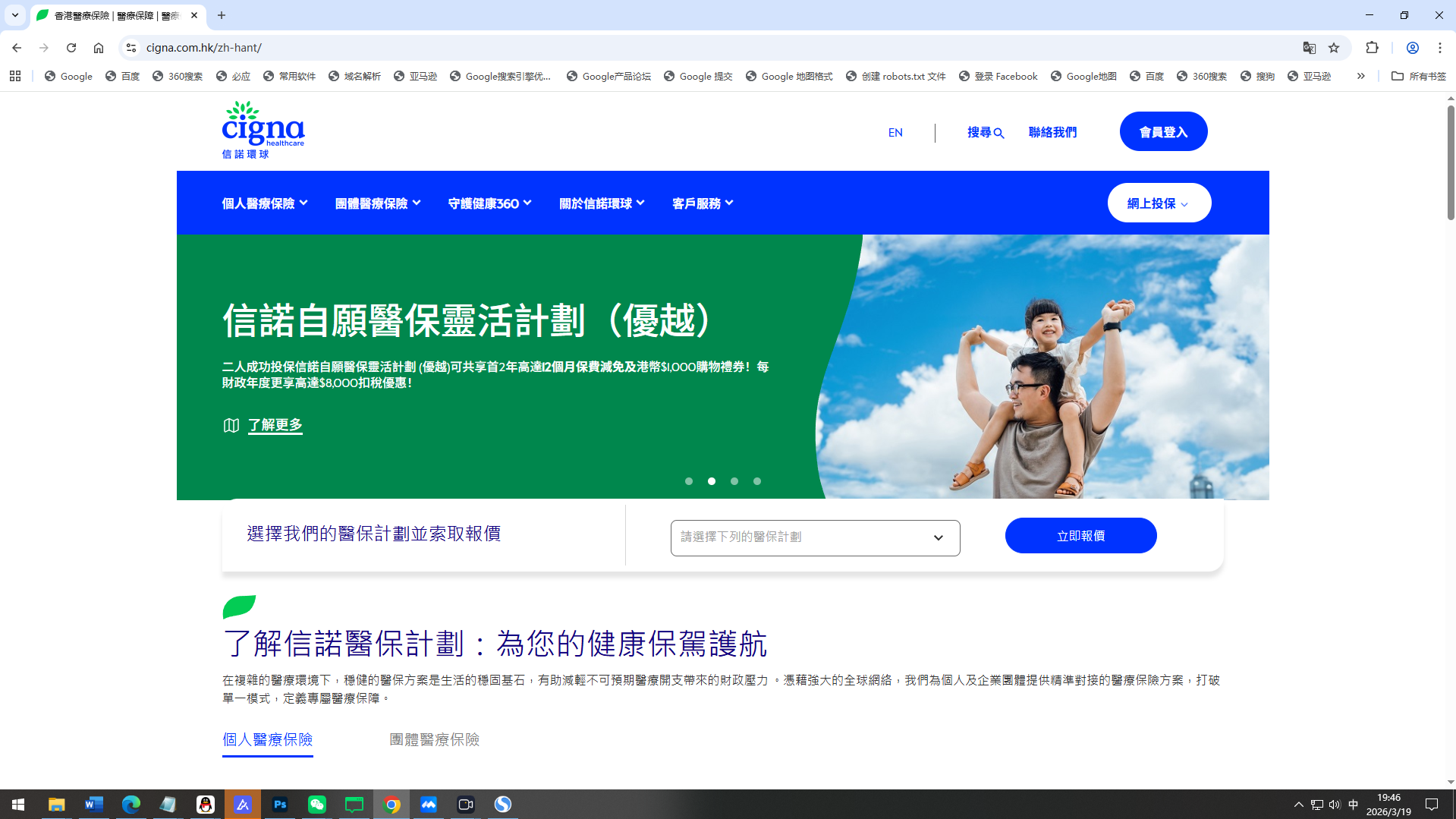This screenshot has height=819, width=1456.
Task: Show more bookmarks with chevron
Action: tap(1361, 76)
